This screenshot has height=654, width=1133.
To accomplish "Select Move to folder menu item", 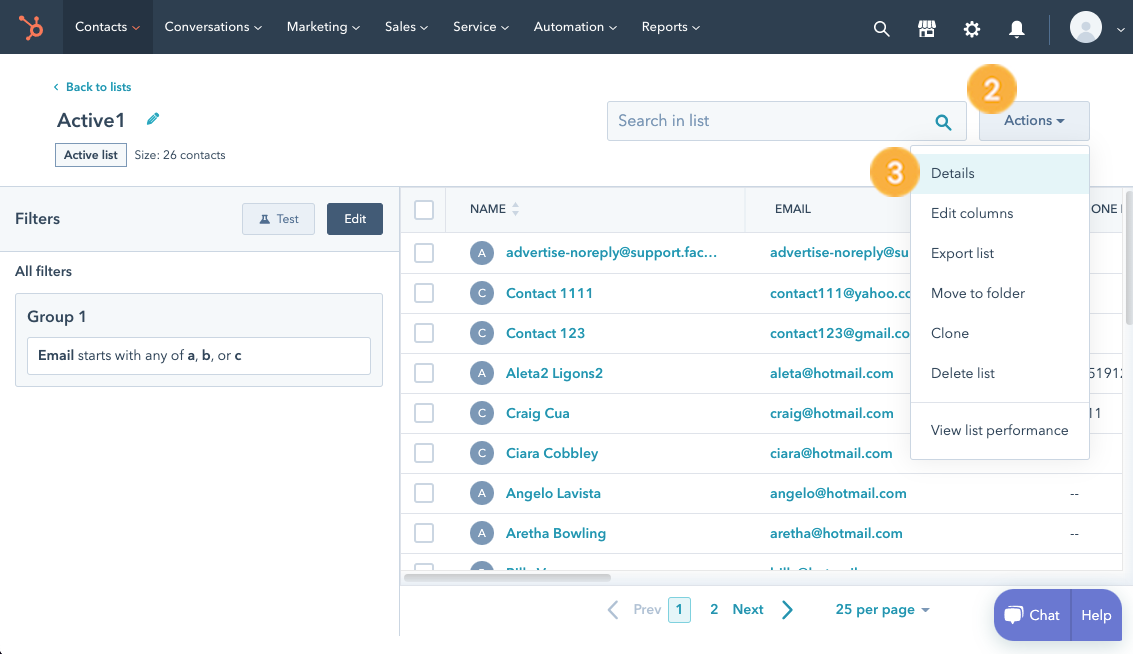I will pyautogui.click(x=1000, y=293).
